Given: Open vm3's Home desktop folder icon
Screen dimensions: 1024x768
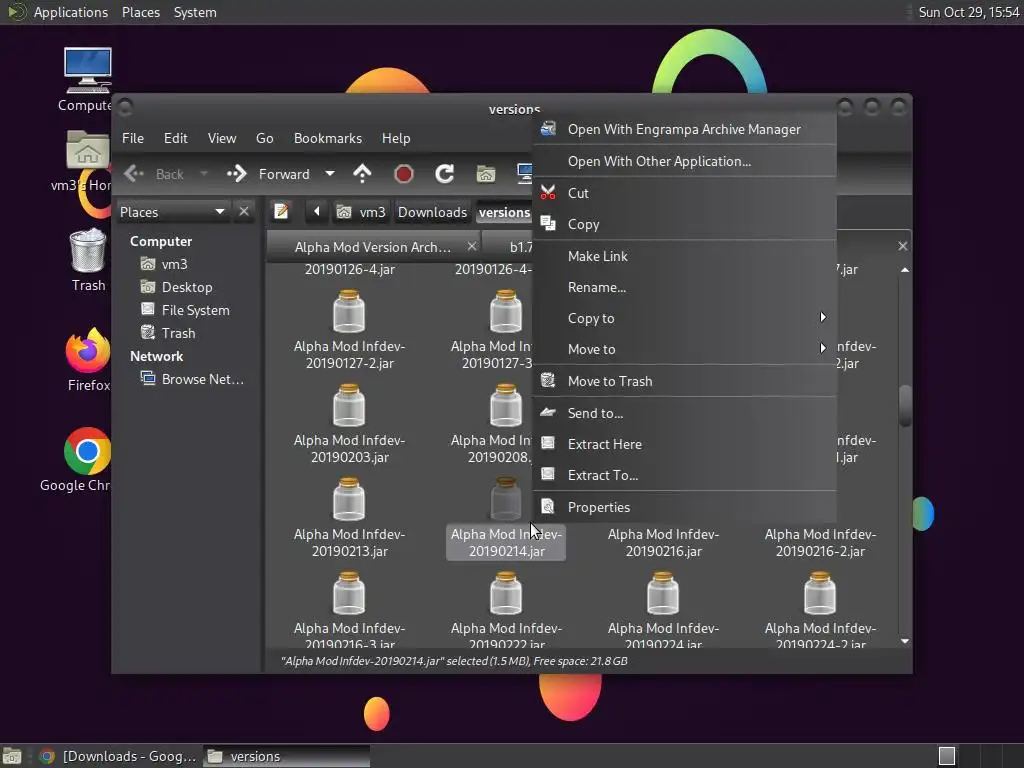Looking at the screenshot, I should tap(88, 151).
